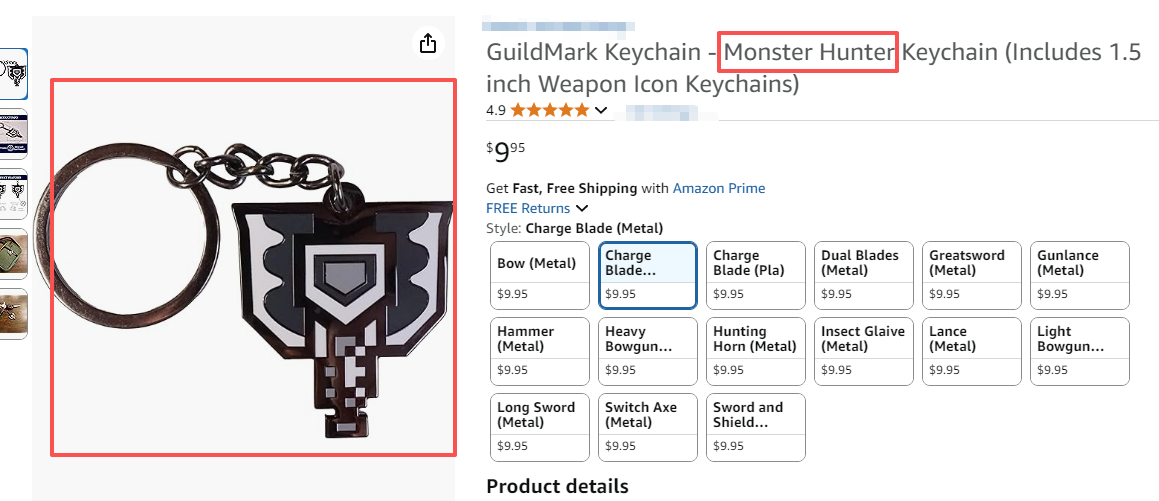
Task: Show the third product thumbnail image
Action: tap(13, 194)
